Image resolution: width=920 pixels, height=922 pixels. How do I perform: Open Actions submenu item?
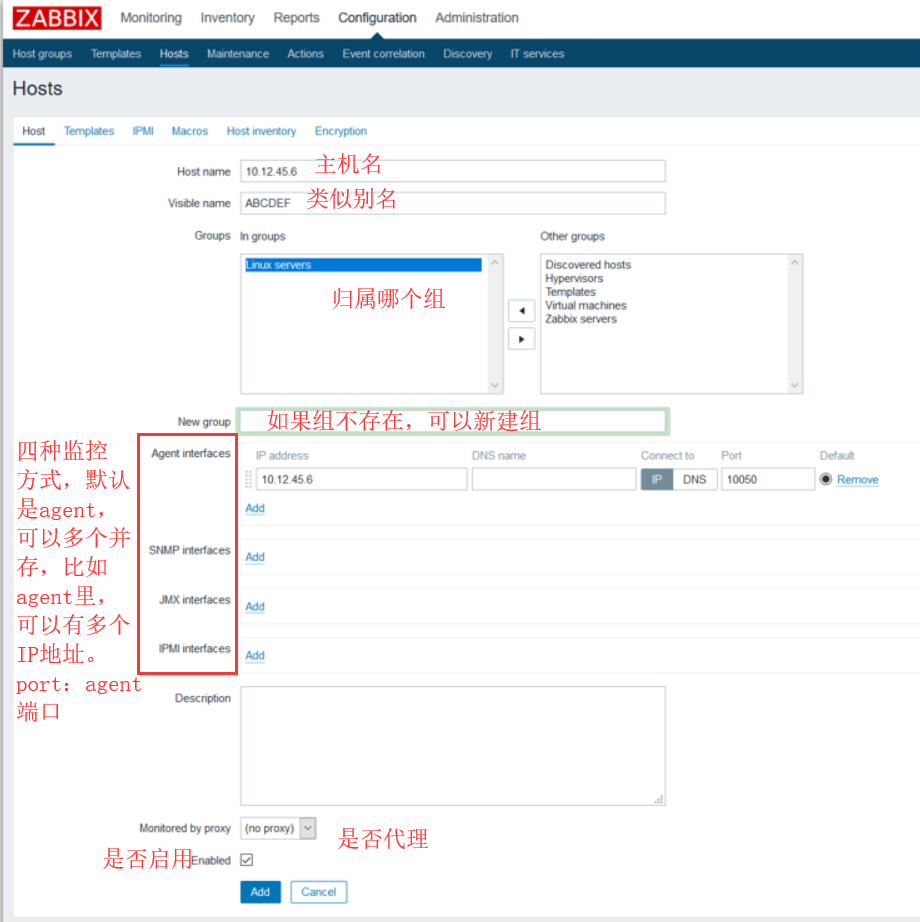coord(305,54)
